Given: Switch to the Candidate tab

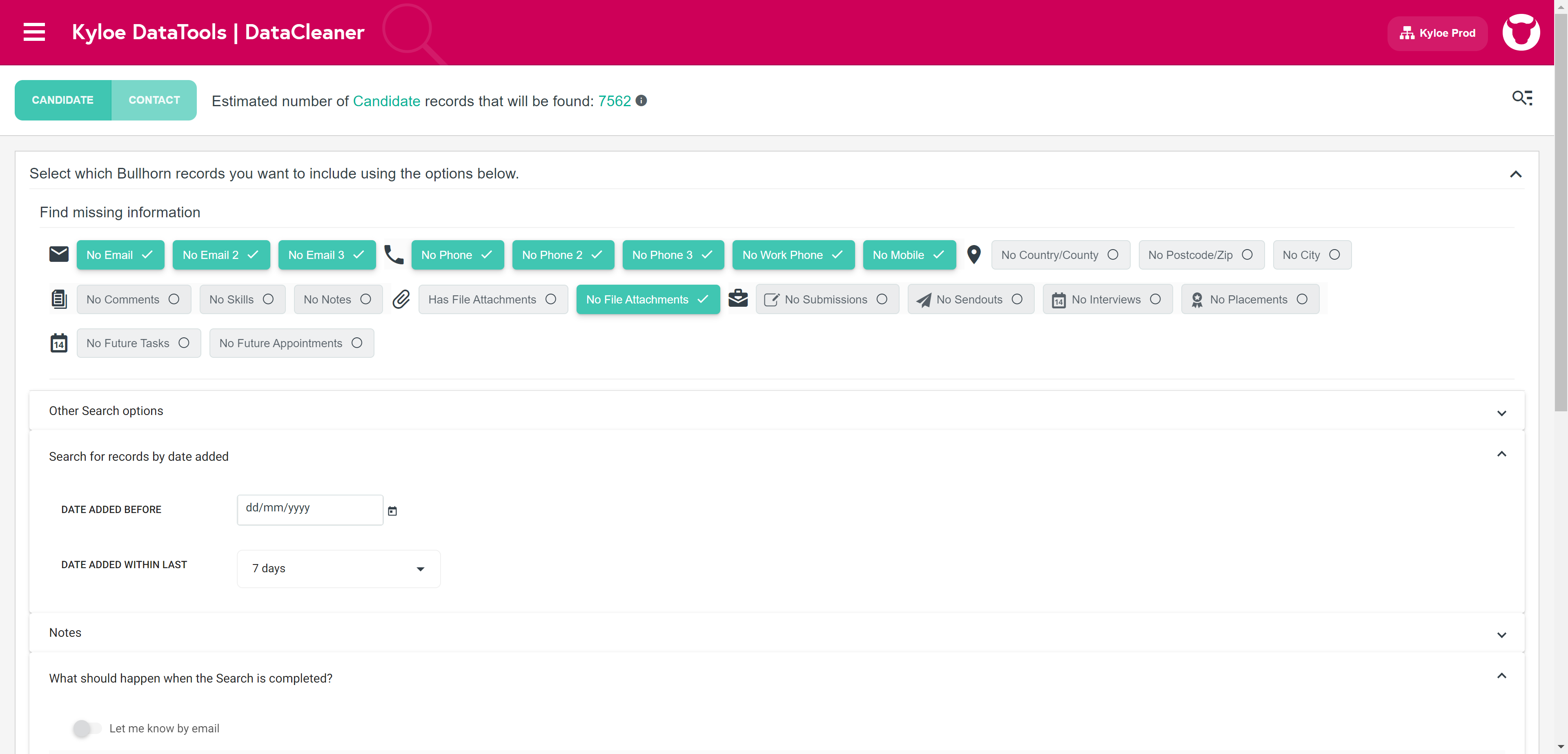Looking at the screenshot, I should [x=63, y=100].
